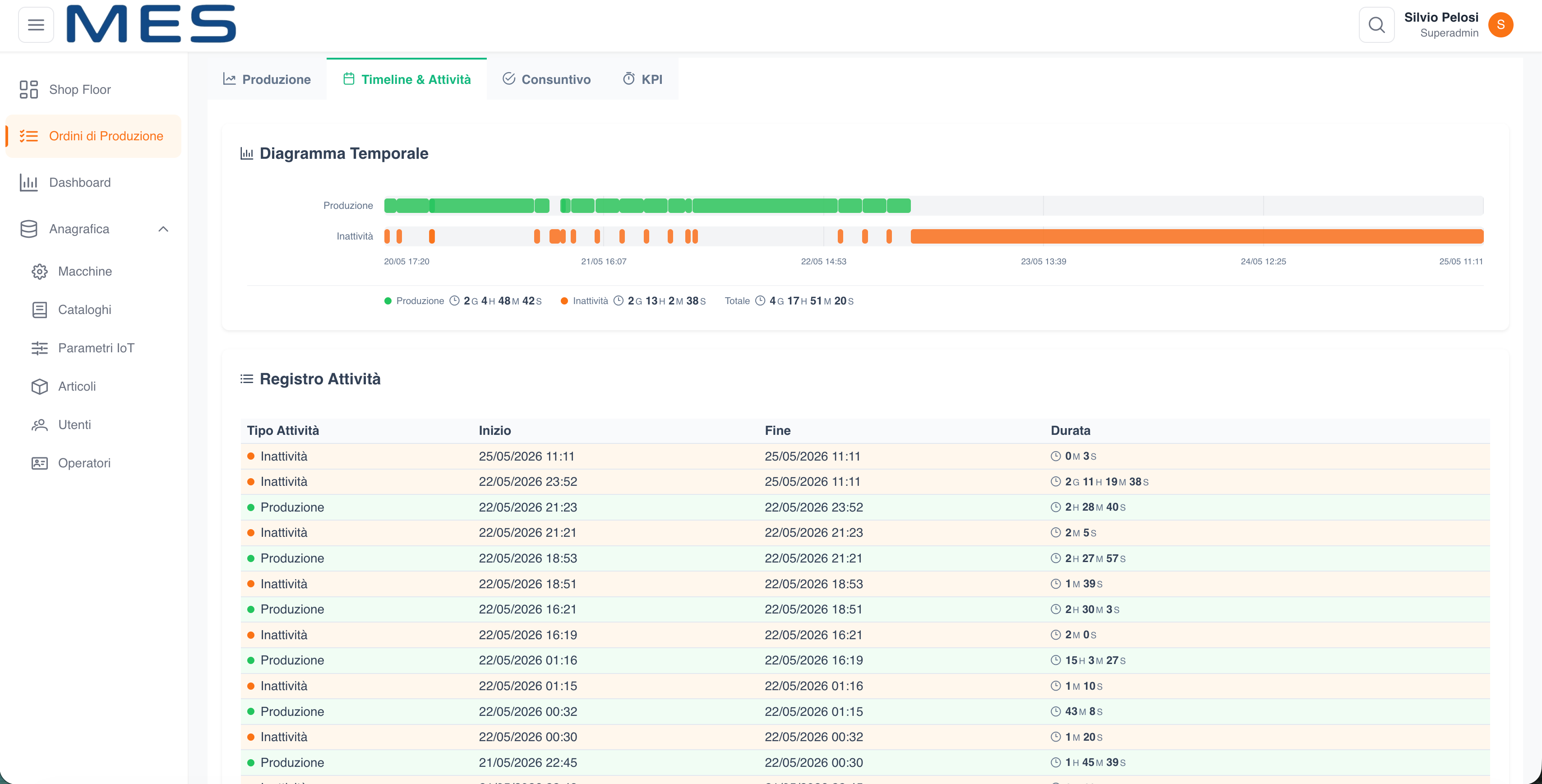The width and height of the screenshot is (1542, 784).
Task: Click the Utenti people icon
Action: click(x=40, y=425)
